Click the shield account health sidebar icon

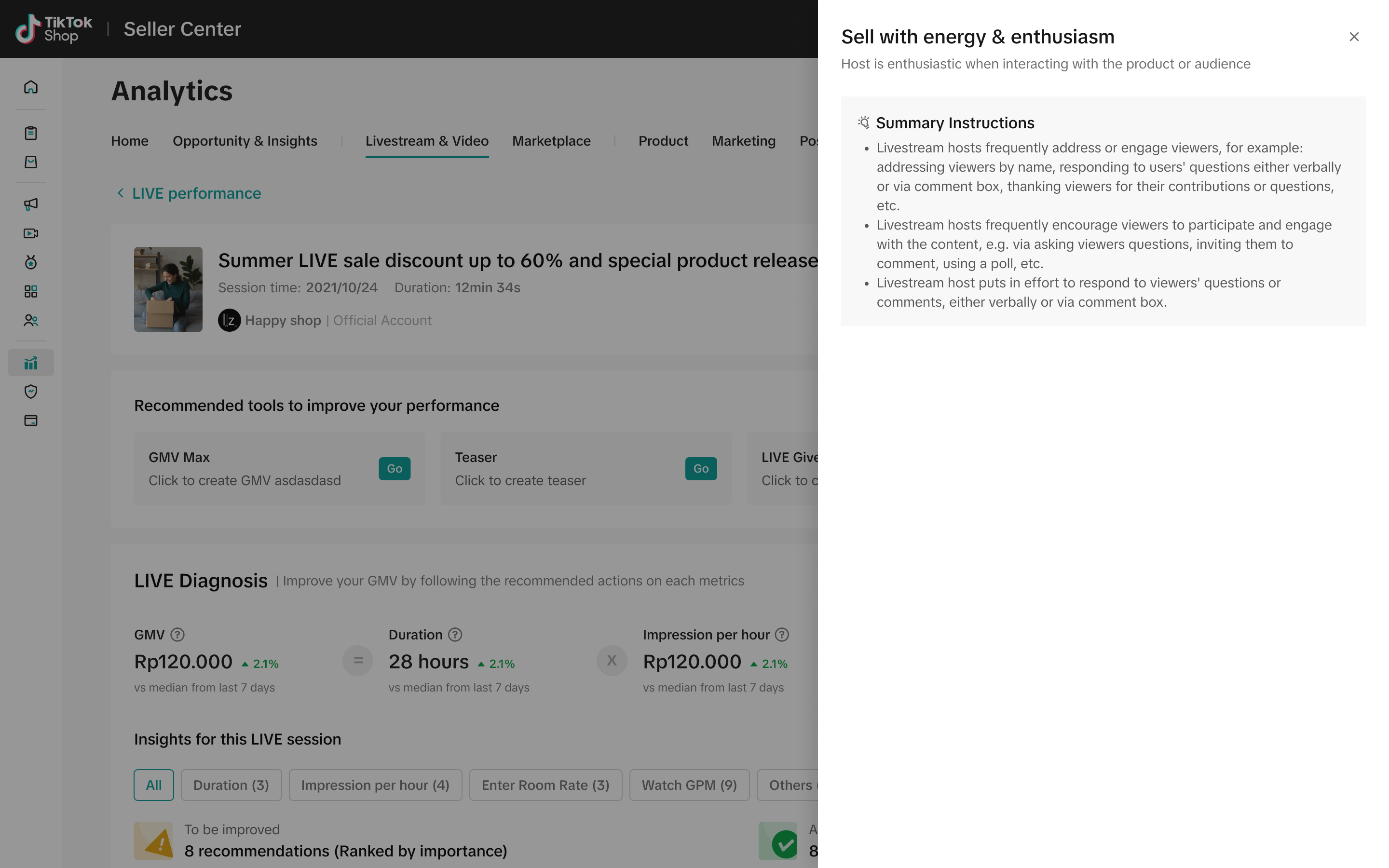tap(31, 392)
